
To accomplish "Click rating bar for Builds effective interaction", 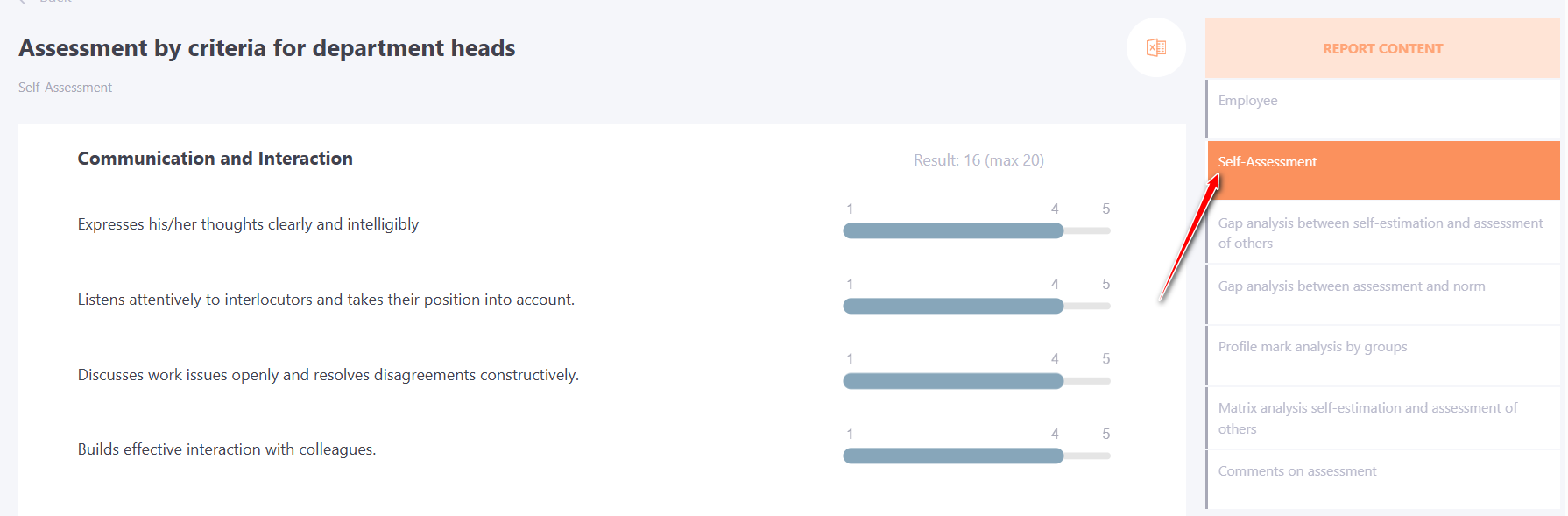I will point(977,456).
